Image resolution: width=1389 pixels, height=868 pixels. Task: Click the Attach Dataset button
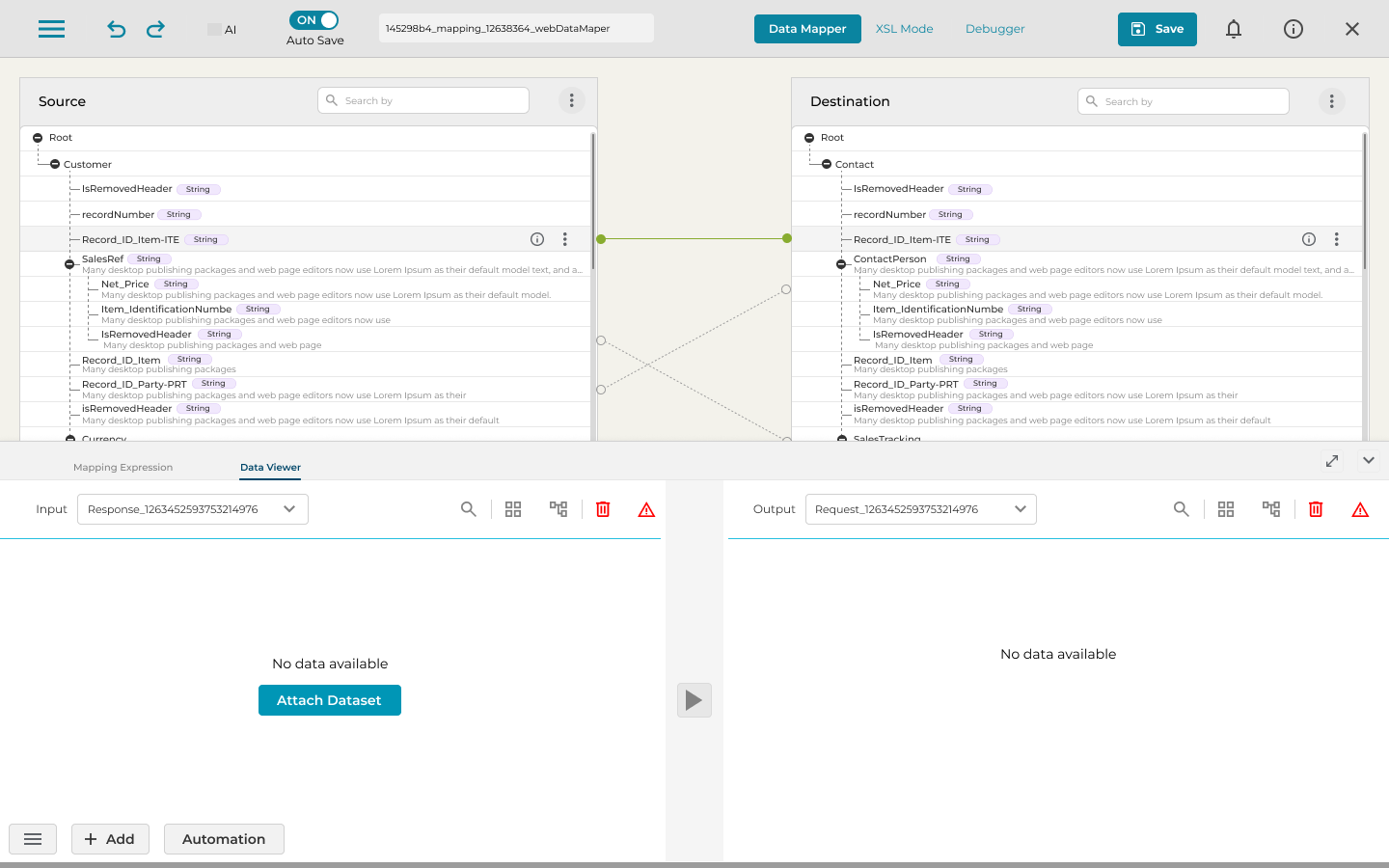pyautogui.click(x=330, y=700)
